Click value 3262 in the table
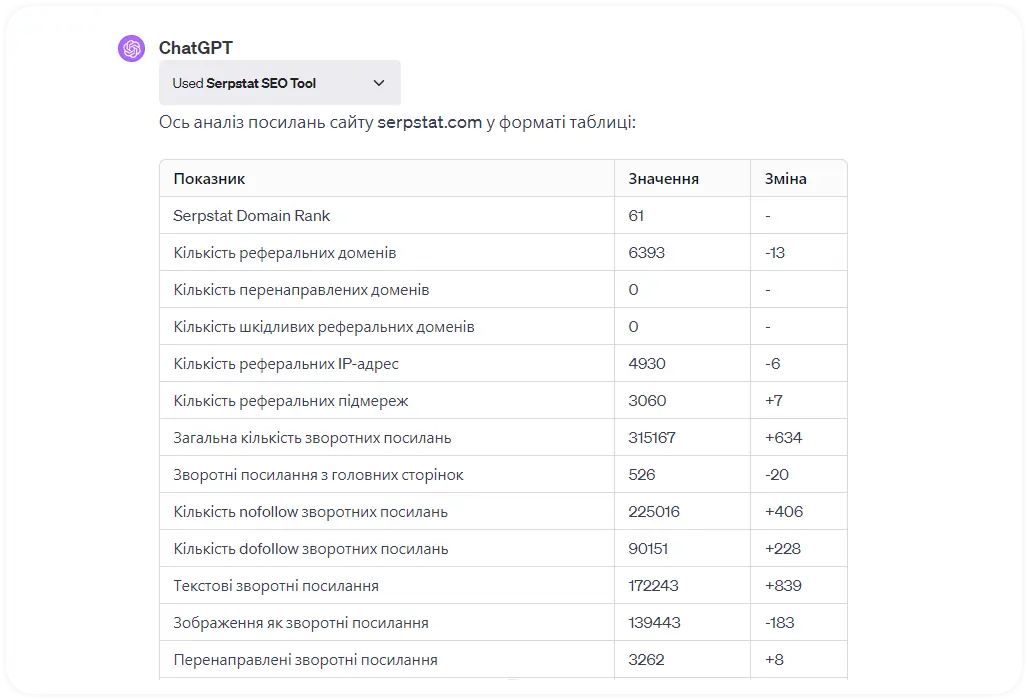 click(646, 660)
